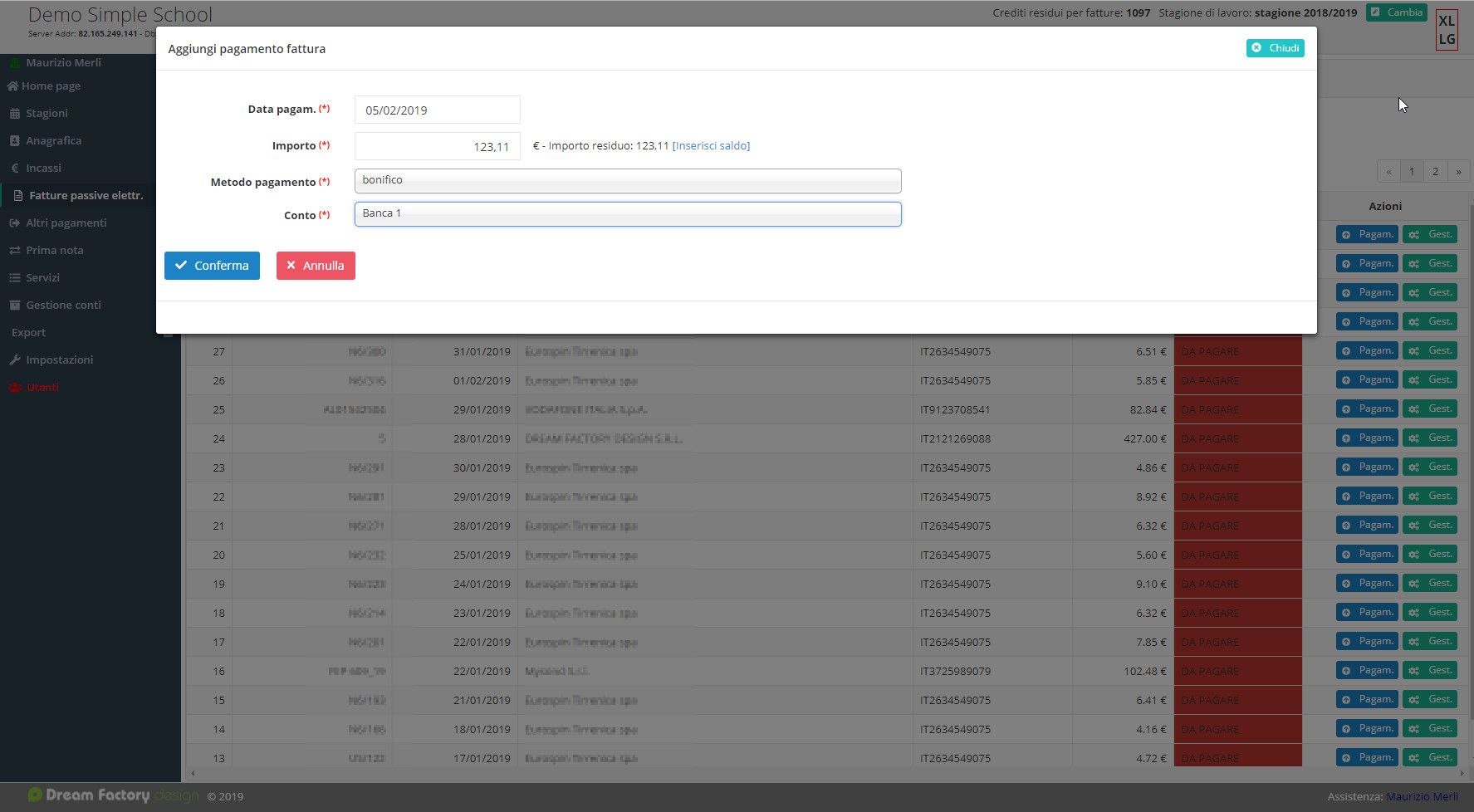Screen dimensions: 1474x812
Task: Click the euro icon beside Incassi
Action: (14, 168)
